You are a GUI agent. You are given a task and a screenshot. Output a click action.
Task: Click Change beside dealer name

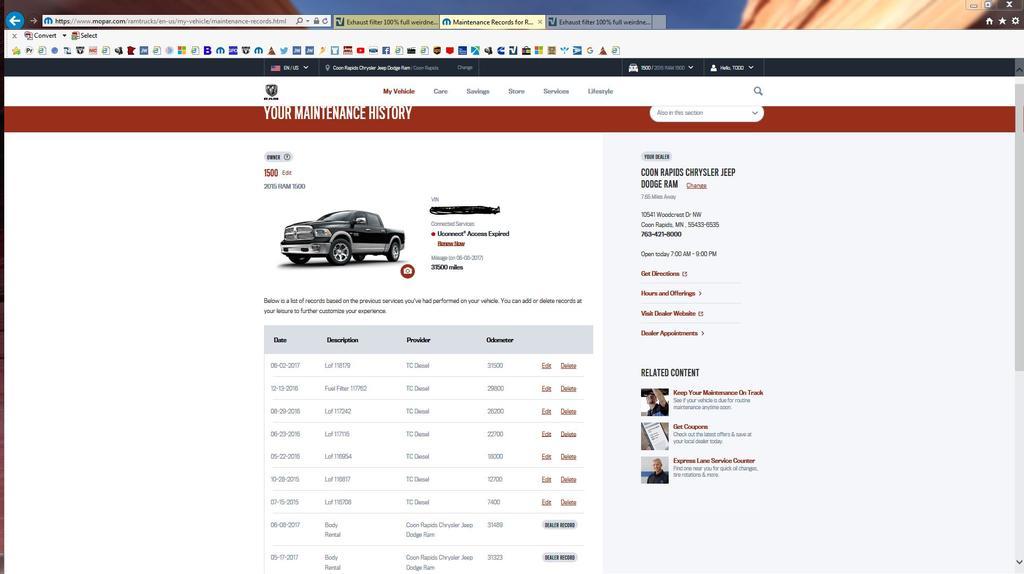696,185
